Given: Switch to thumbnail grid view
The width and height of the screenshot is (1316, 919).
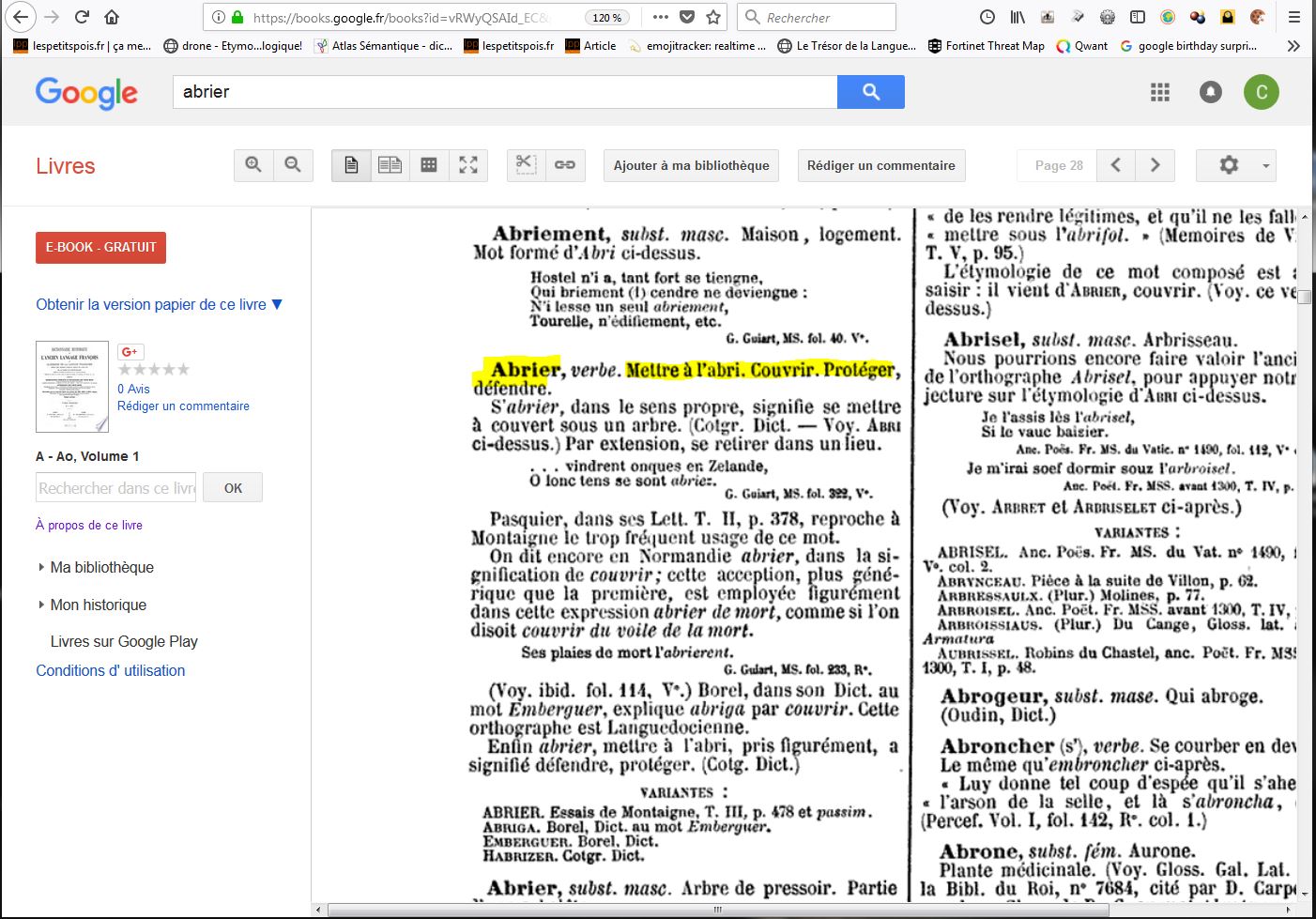Looking at the screenshot, I should pos(429,165).
